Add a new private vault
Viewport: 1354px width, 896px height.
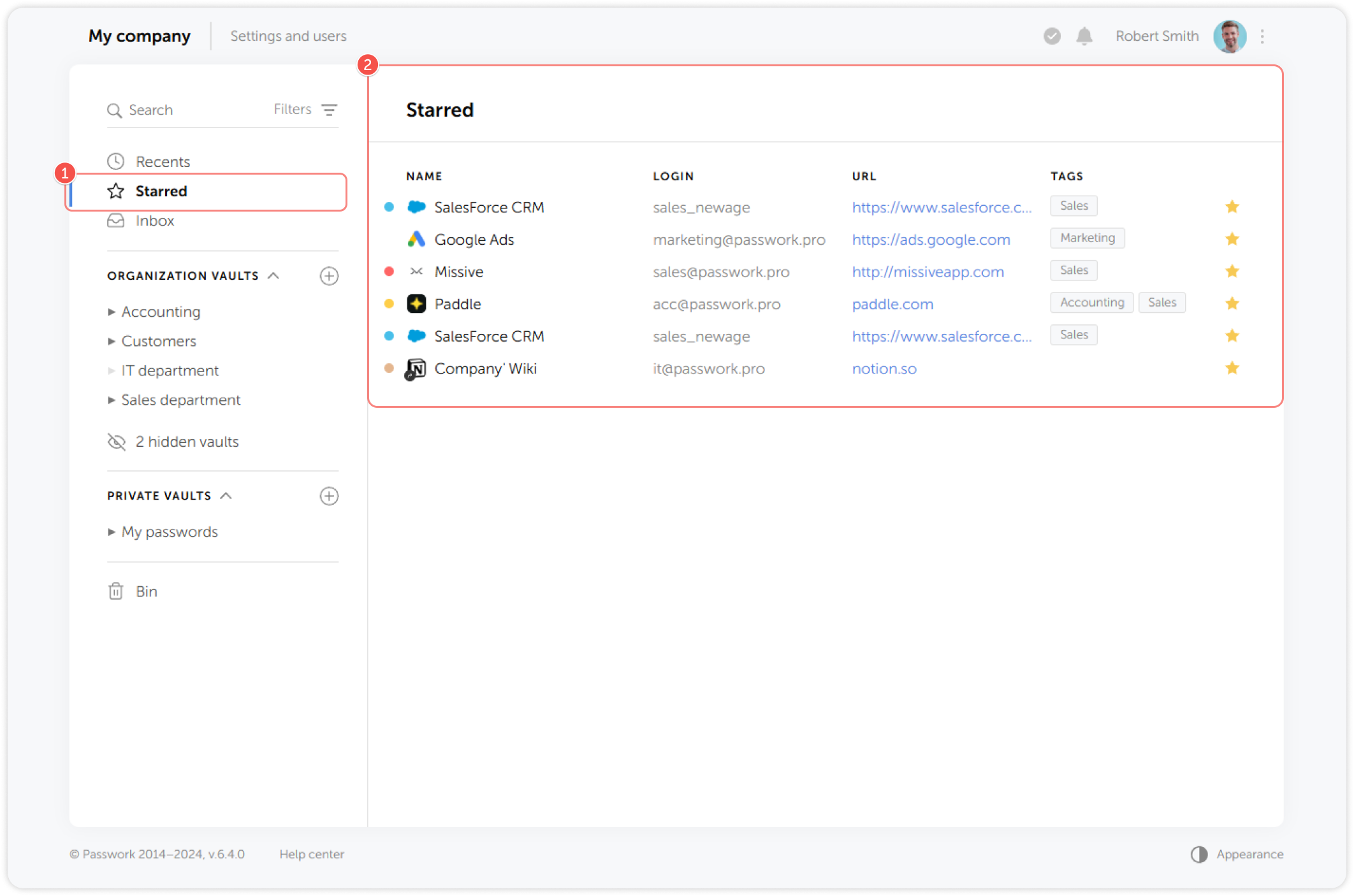(329, 496)
